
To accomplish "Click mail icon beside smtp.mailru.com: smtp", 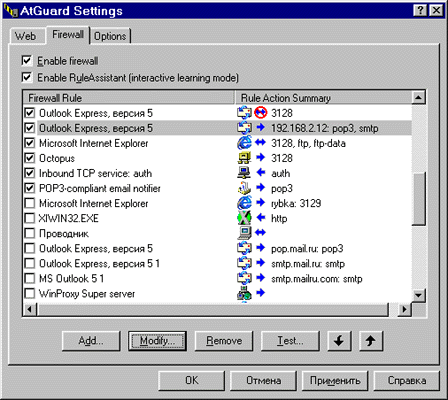I will click(x=244, y=278).
